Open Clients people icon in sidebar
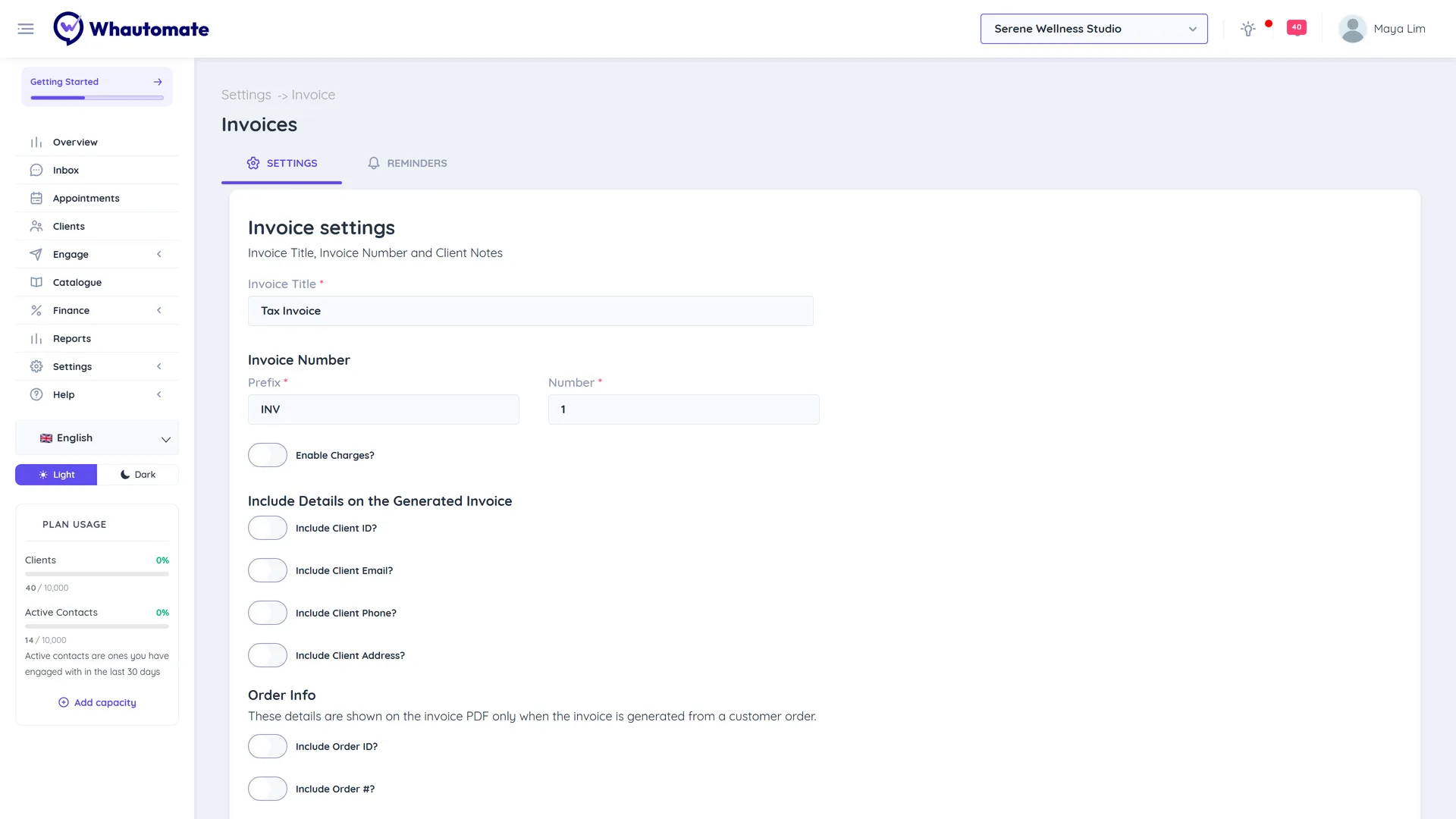Screen dimensions: 1456x819 (36, 227)
